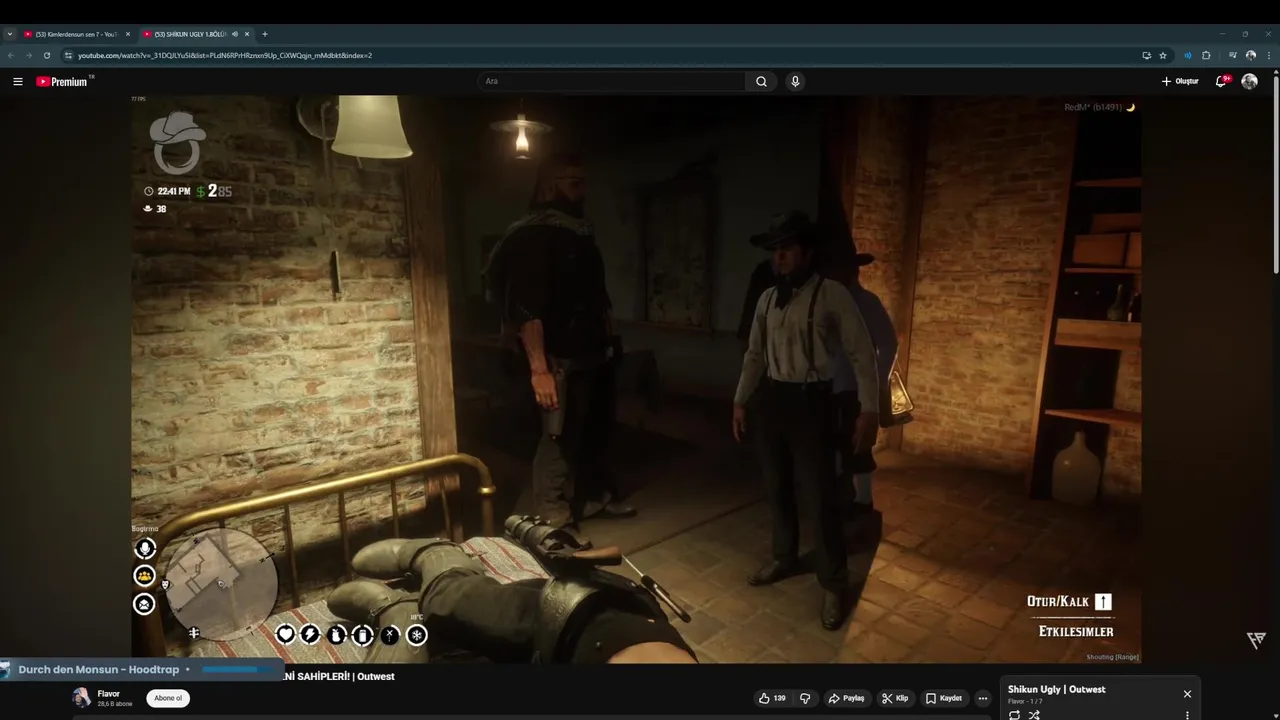The width and height of the screenshot is (1280, 720).
Task: Go to YouTube Premium home logo
Action: (64, 82)
